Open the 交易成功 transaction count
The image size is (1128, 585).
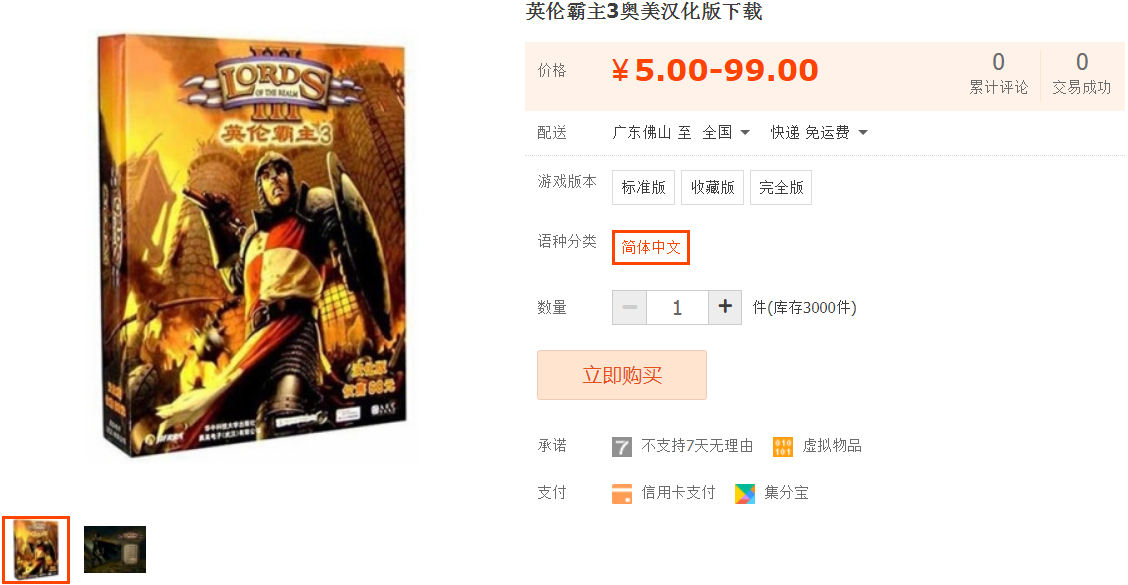pos(1081,73)
